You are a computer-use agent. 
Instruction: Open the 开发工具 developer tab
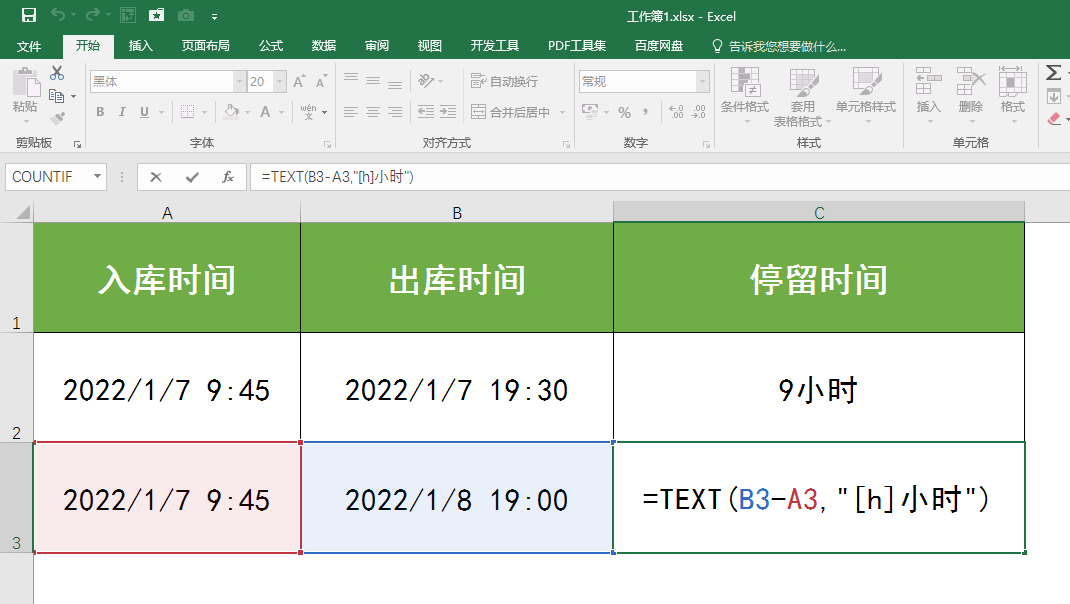point(495,46)
